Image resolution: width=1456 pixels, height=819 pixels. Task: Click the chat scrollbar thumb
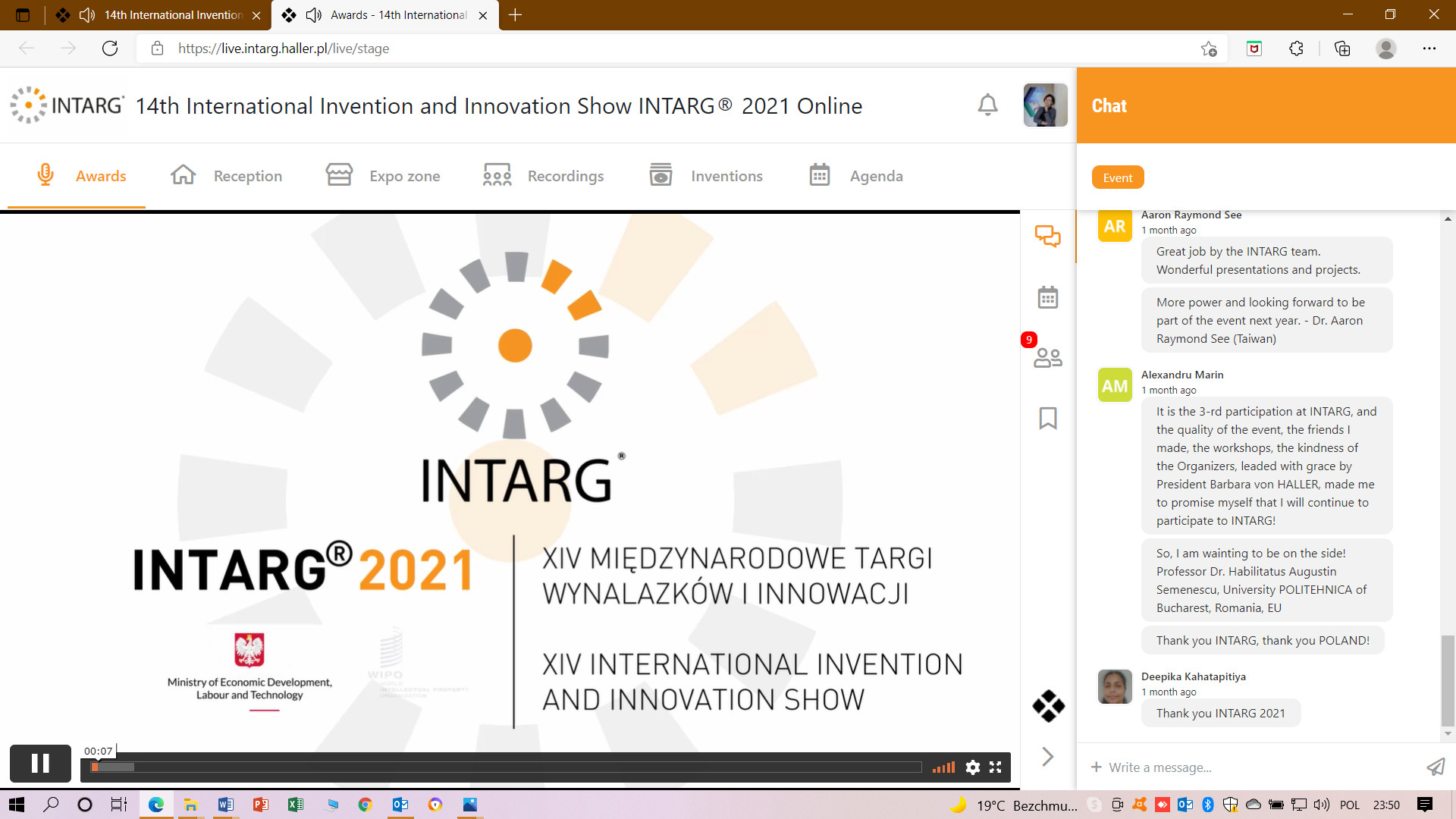point(1448,681)
